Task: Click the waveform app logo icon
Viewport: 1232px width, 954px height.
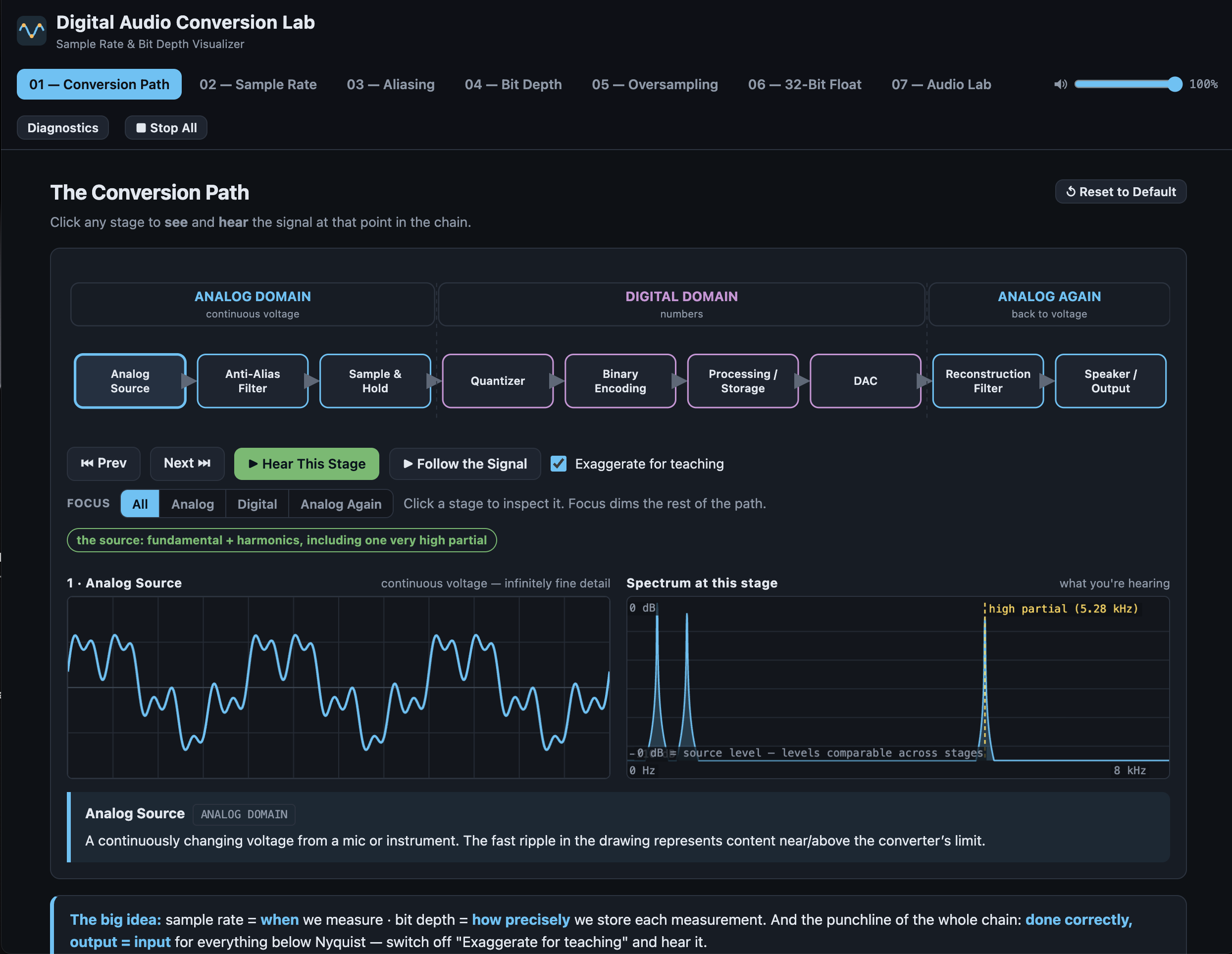Action: pyautogui.click(x=32, y=31)
